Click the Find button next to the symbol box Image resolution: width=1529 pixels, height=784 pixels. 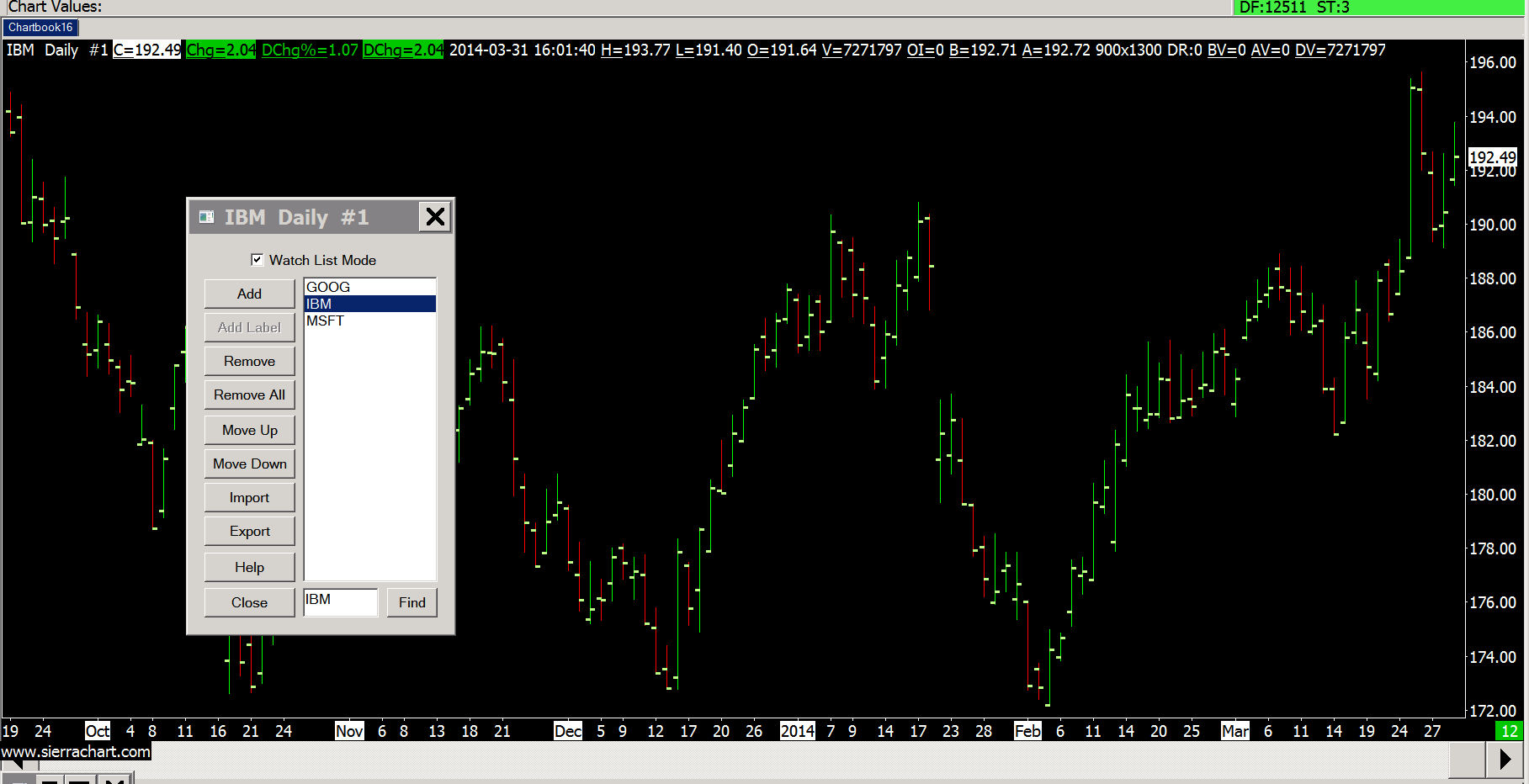tap(412, 602)
